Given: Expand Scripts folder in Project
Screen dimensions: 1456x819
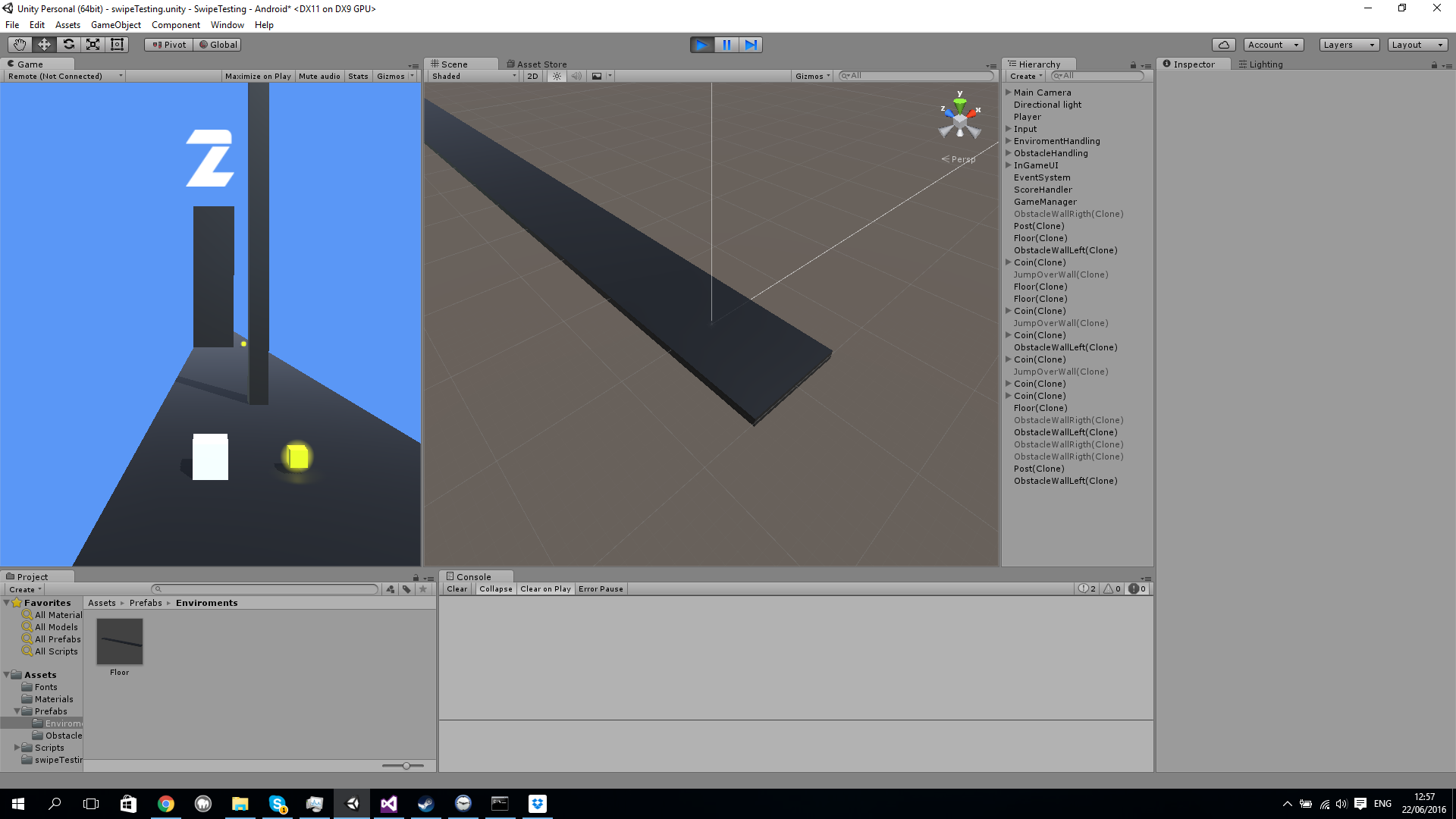Looking at the screenshot, I should [17, 748].
